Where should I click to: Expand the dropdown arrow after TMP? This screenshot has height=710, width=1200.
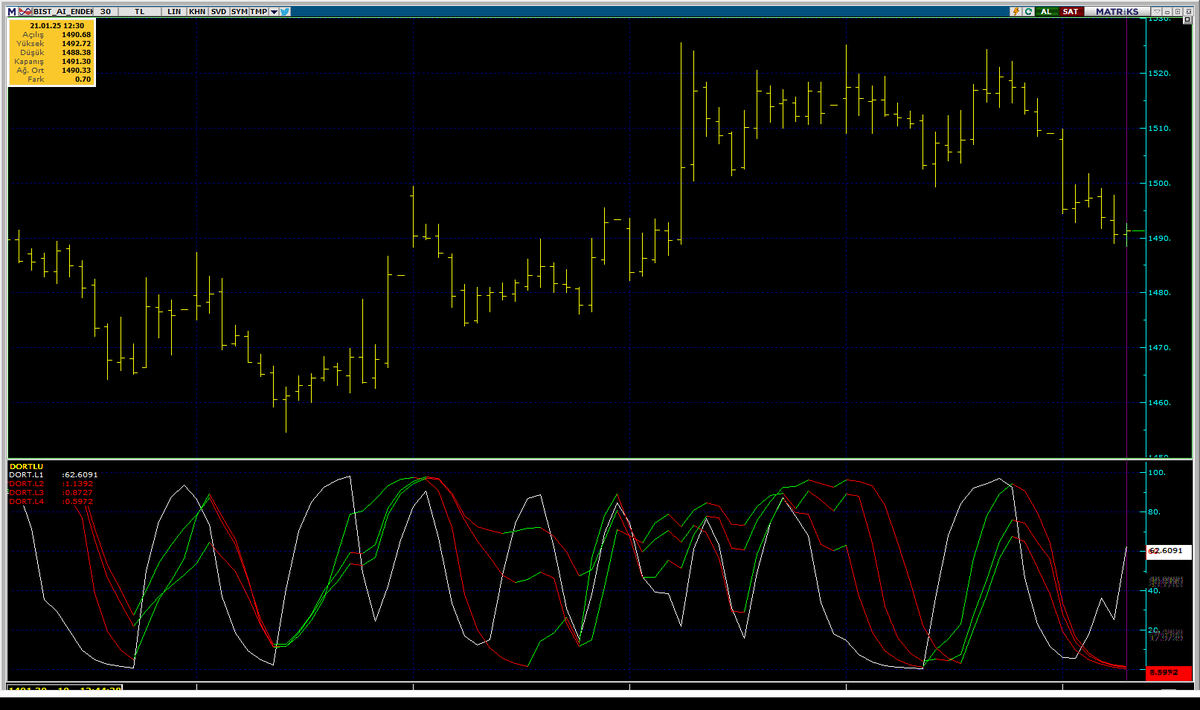tap(274, 11)
